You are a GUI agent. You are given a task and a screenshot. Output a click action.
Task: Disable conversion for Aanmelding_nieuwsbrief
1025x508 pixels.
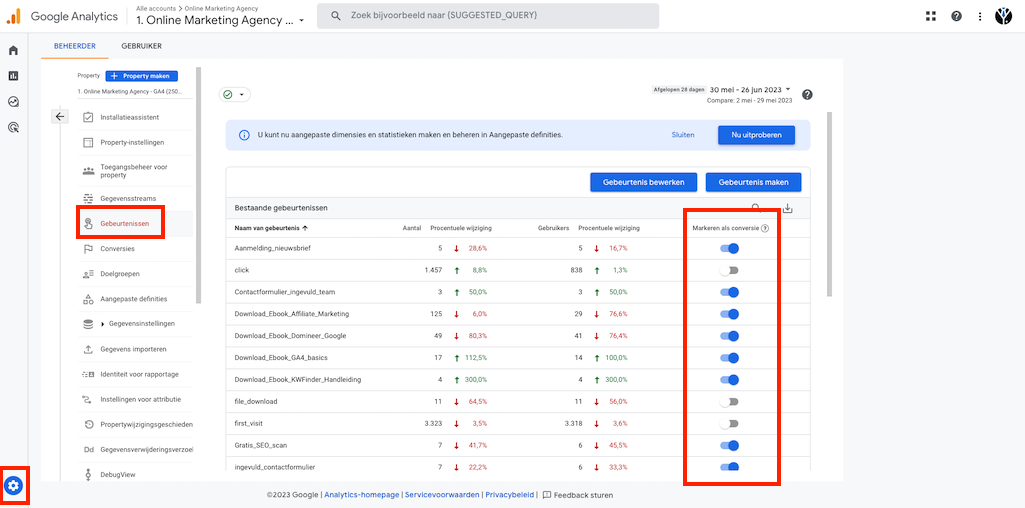(729, 248)
